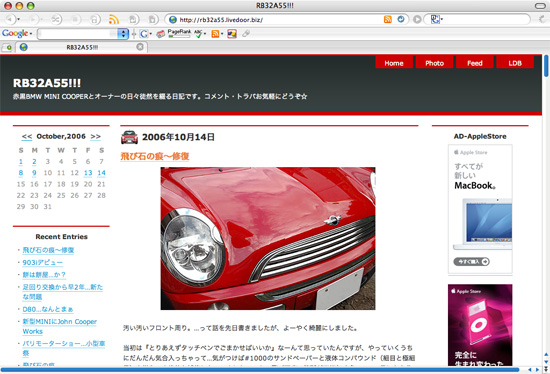Click the Stop loading toolbar button
The height and width of the screenshot is (374, 550).
[76, 19]
